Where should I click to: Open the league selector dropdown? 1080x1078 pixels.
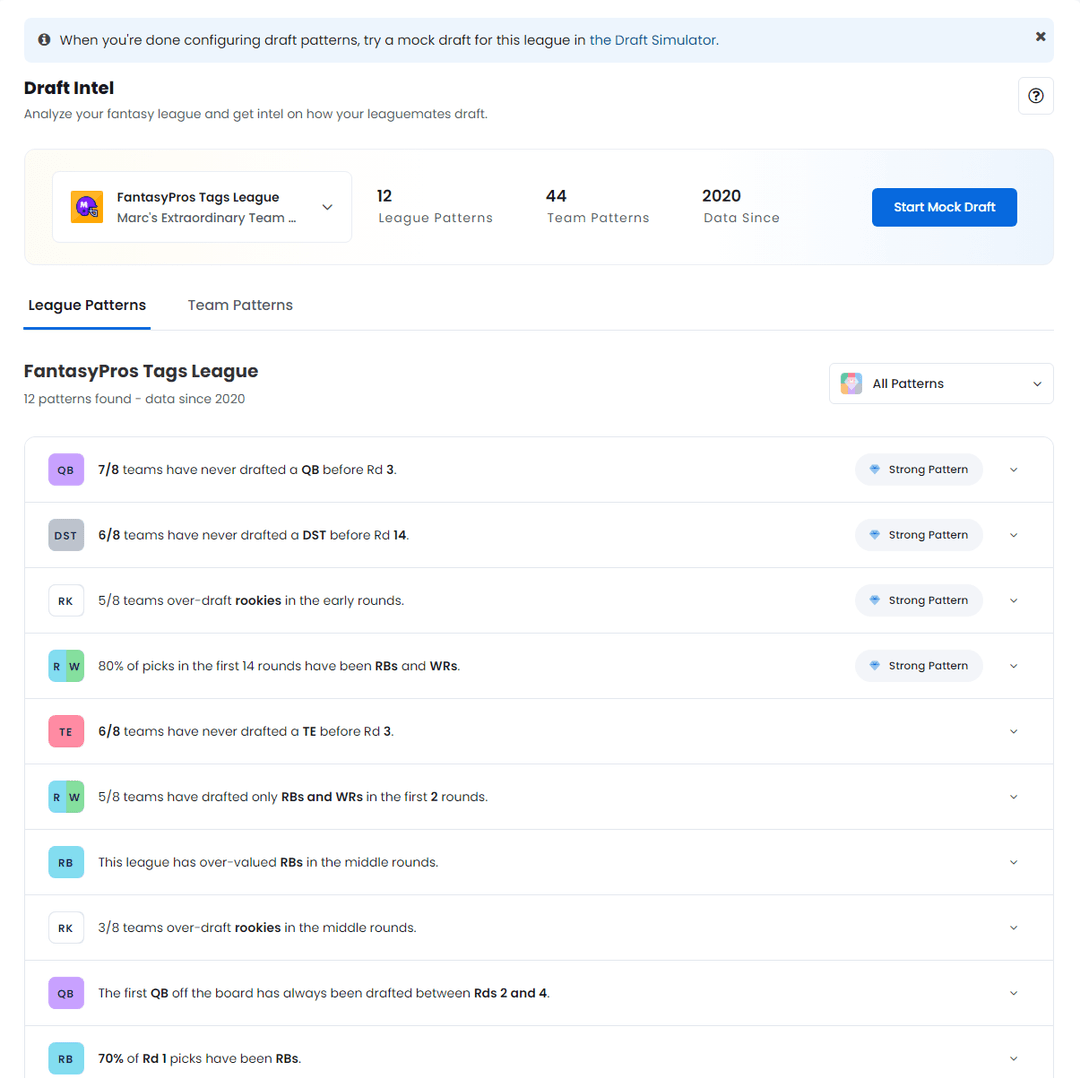coord(202,207)
